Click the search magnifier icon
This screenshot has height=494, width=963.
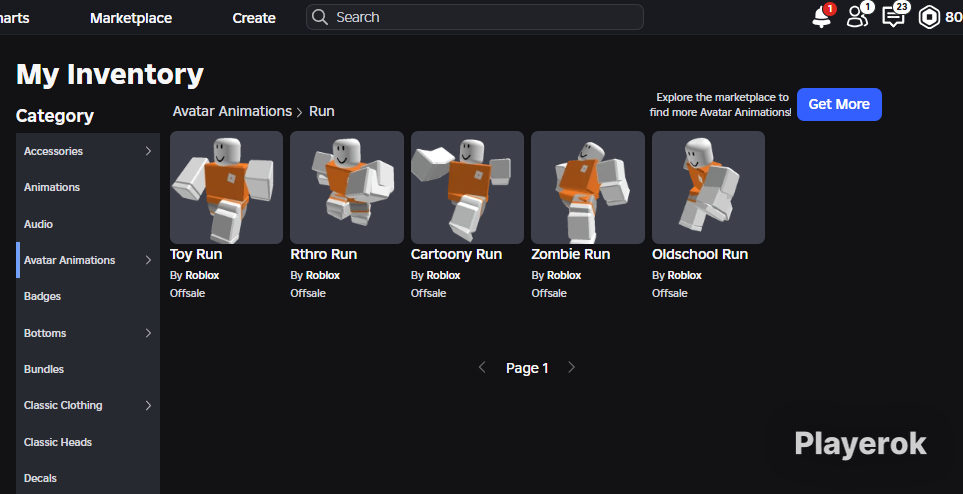click(x=320, y=17)
